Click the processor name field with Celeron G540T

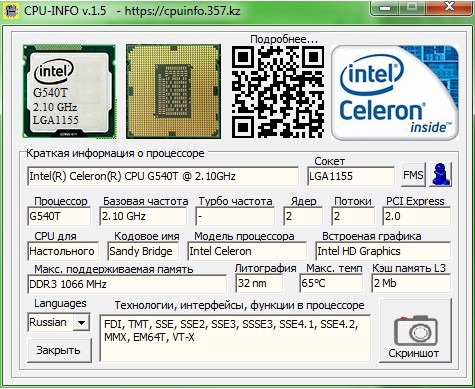[x=163, y=176]
